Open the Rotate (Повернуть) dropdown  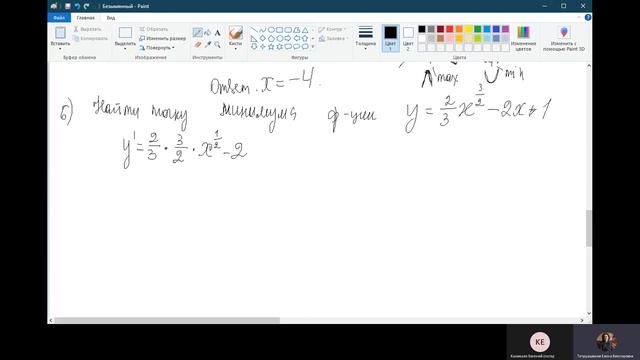click(x=157, y=48)
